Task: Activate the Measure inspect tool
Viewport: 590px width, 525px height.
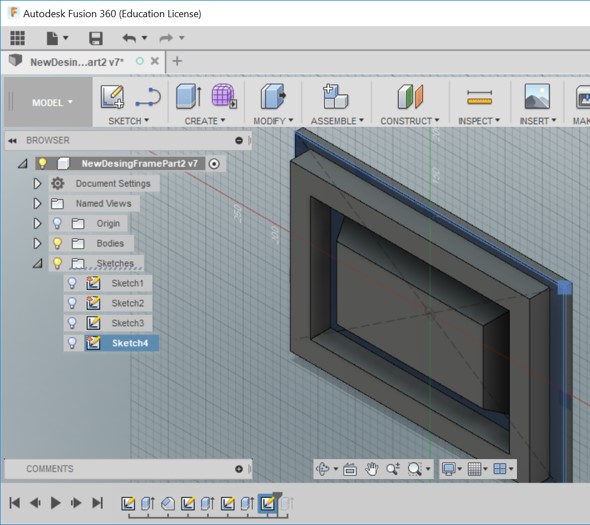Action: tap(479, 97)
